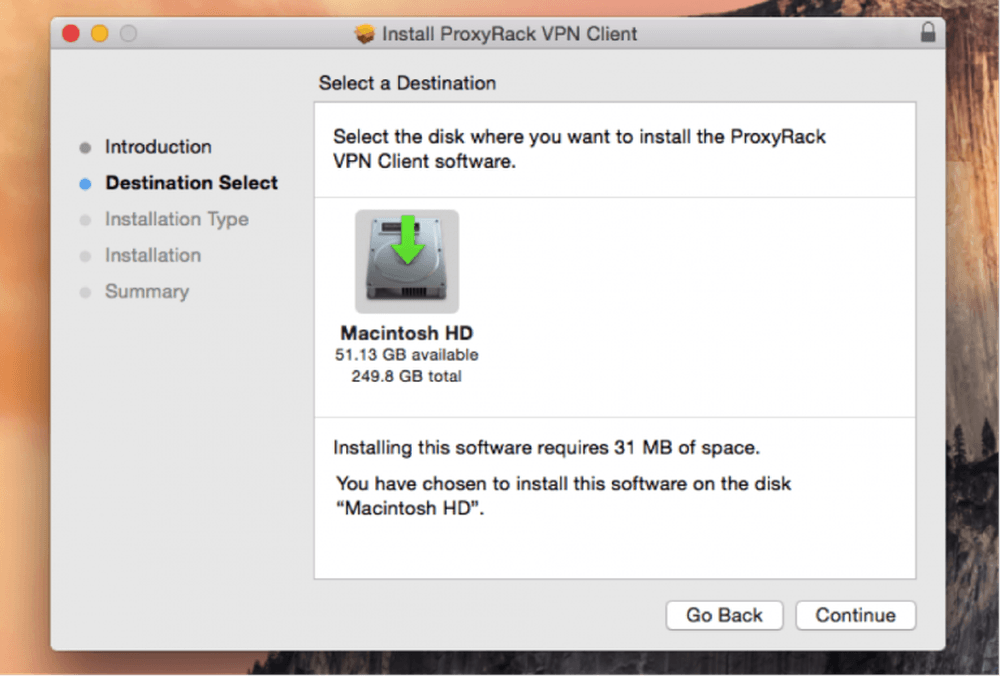Viewport: 1000px width, 676px height.
Task: Click the Installation Type step label
Action: pyautogui.click(x=177, y=219)
